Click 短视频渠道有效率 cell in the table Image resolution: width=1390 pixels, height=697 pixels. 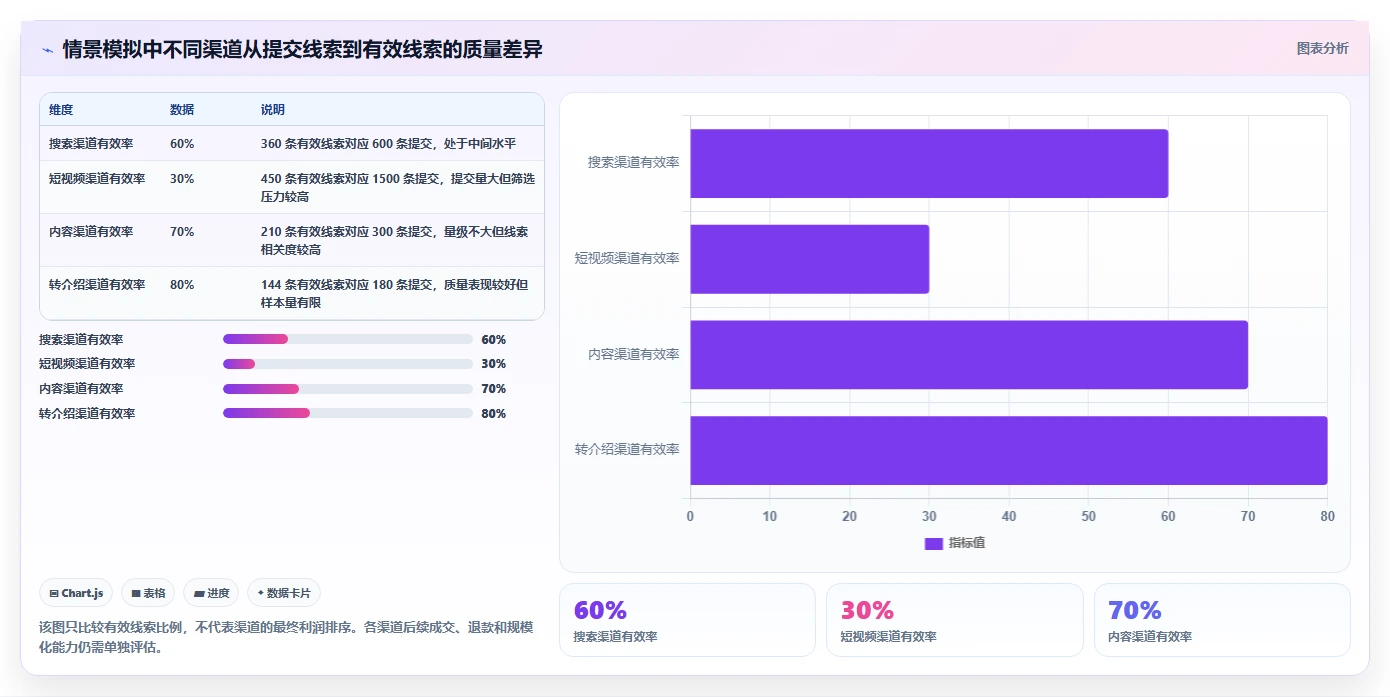pos(97,179)
